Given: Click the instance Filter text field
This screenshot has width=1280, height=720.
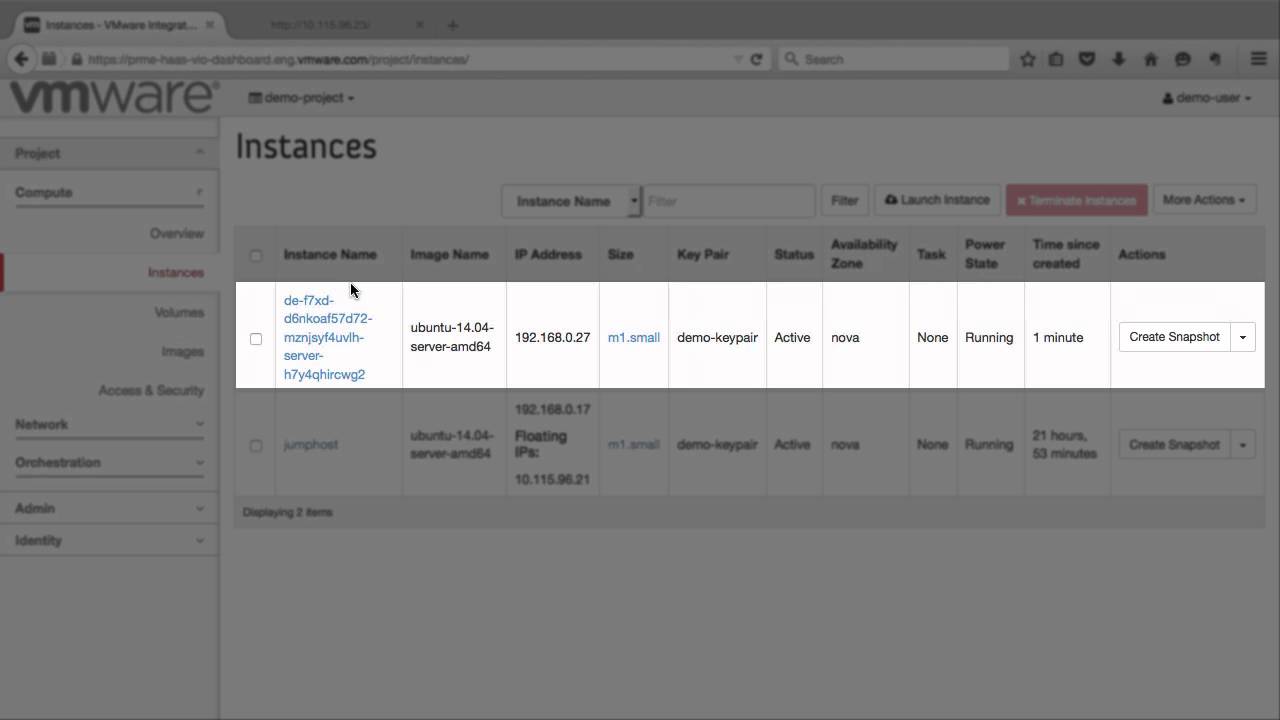Looking at the screenshot, I should [x=728, y=201].
